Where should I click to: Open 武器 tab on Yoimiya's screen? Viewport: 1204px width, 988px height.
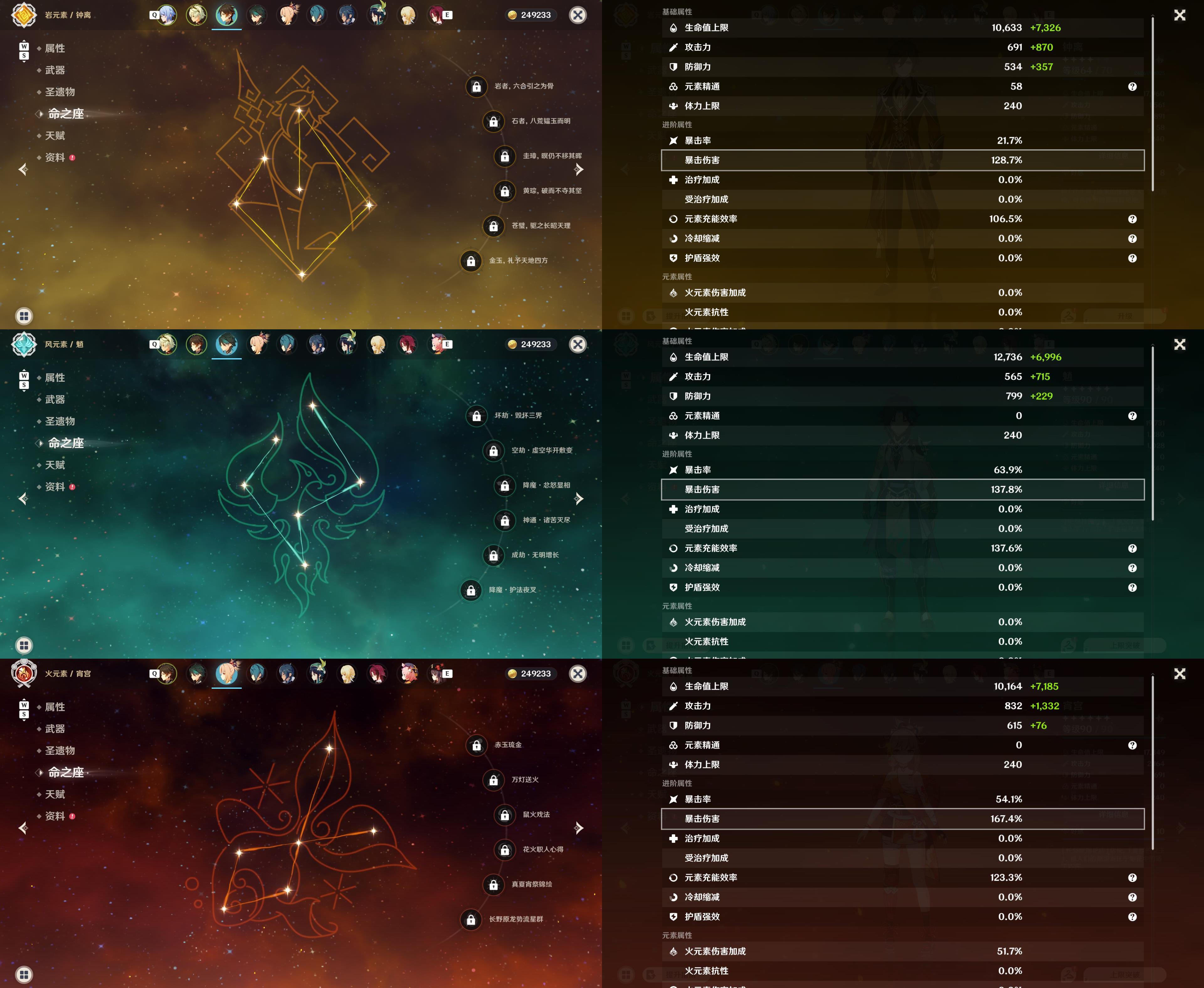[55, 729]
